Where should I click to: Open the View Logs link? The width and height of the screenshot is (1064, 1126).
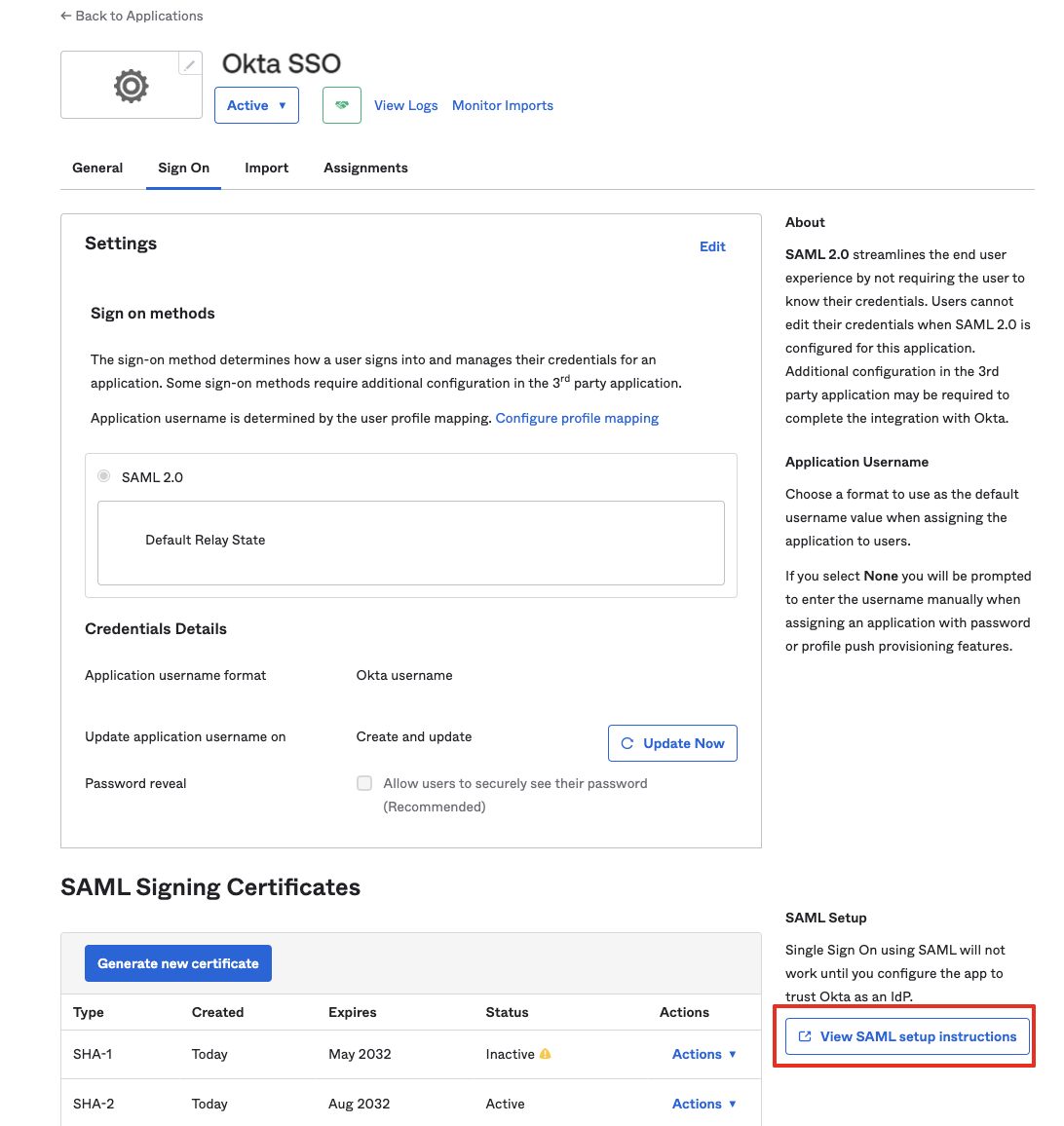tap(405, 105)
